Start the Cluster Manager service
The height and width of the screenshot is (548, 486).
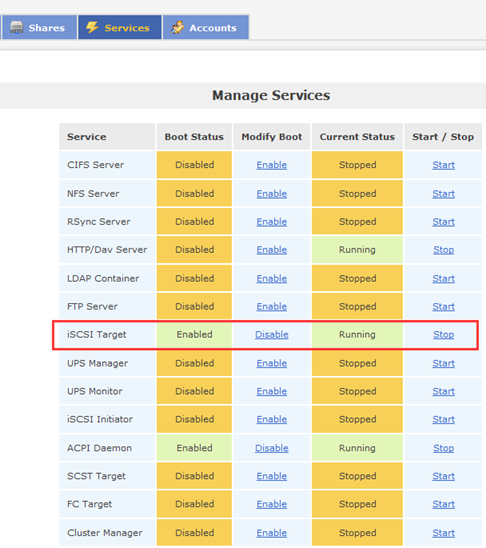tap(443, 533)
